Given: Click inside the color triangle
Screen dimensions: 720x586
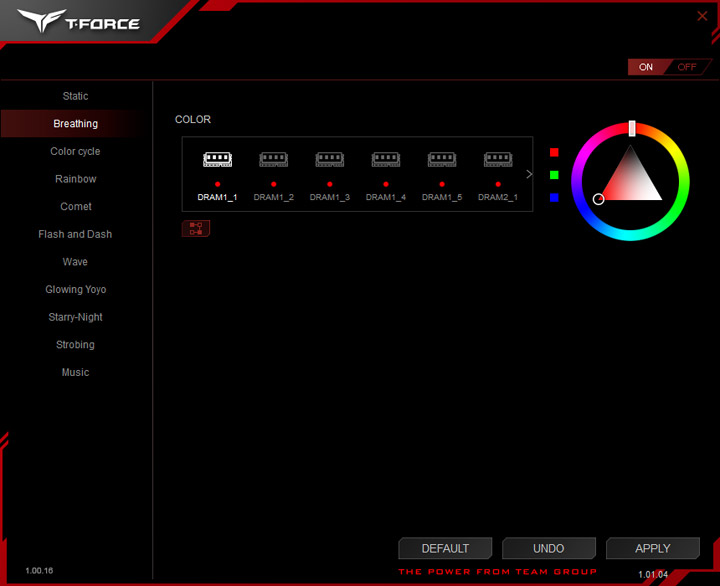Looking at the screenshot, I should tap(631, 181).
